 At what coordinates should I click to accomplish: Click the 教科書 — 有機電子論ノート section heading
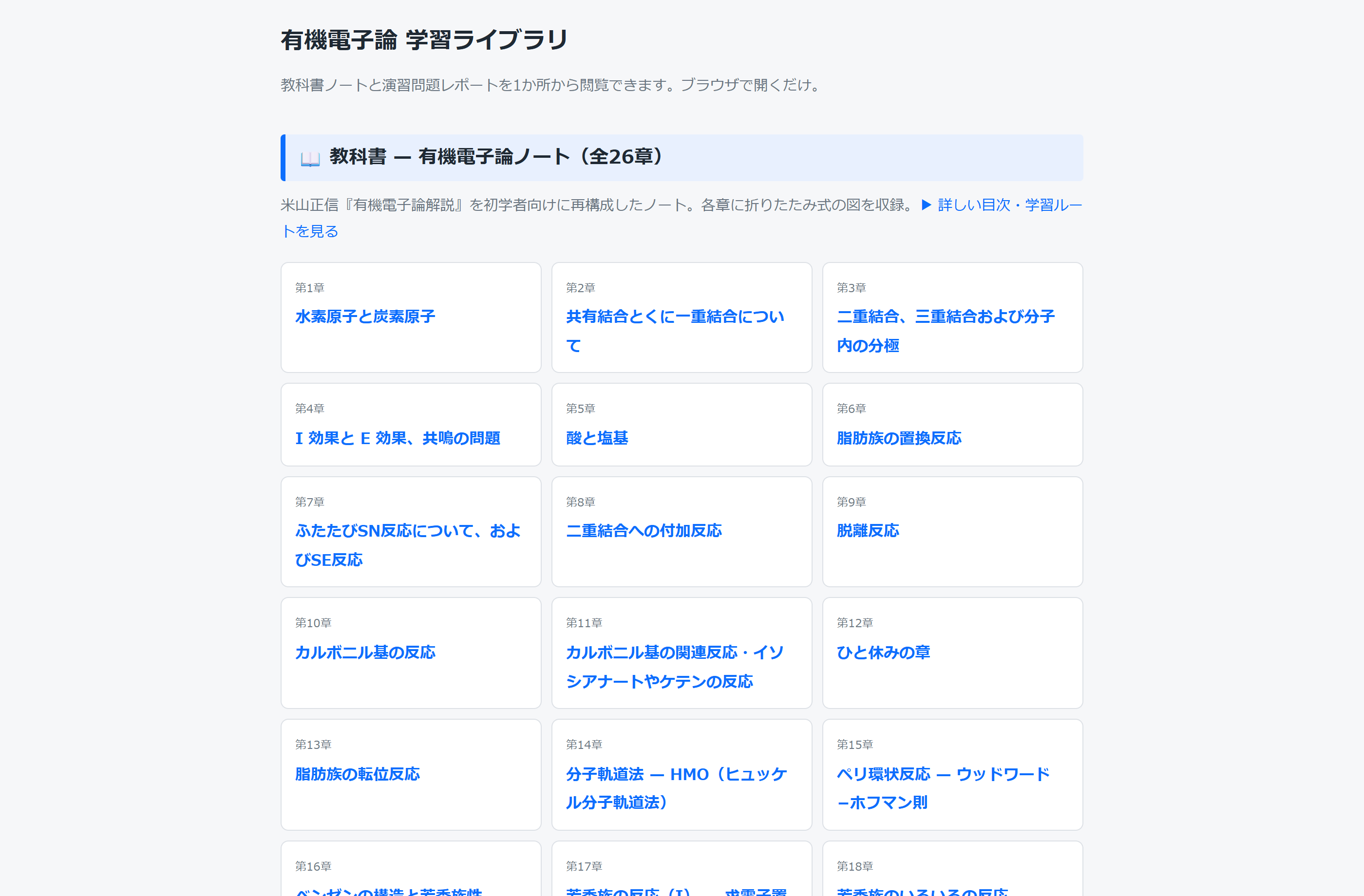496,157
